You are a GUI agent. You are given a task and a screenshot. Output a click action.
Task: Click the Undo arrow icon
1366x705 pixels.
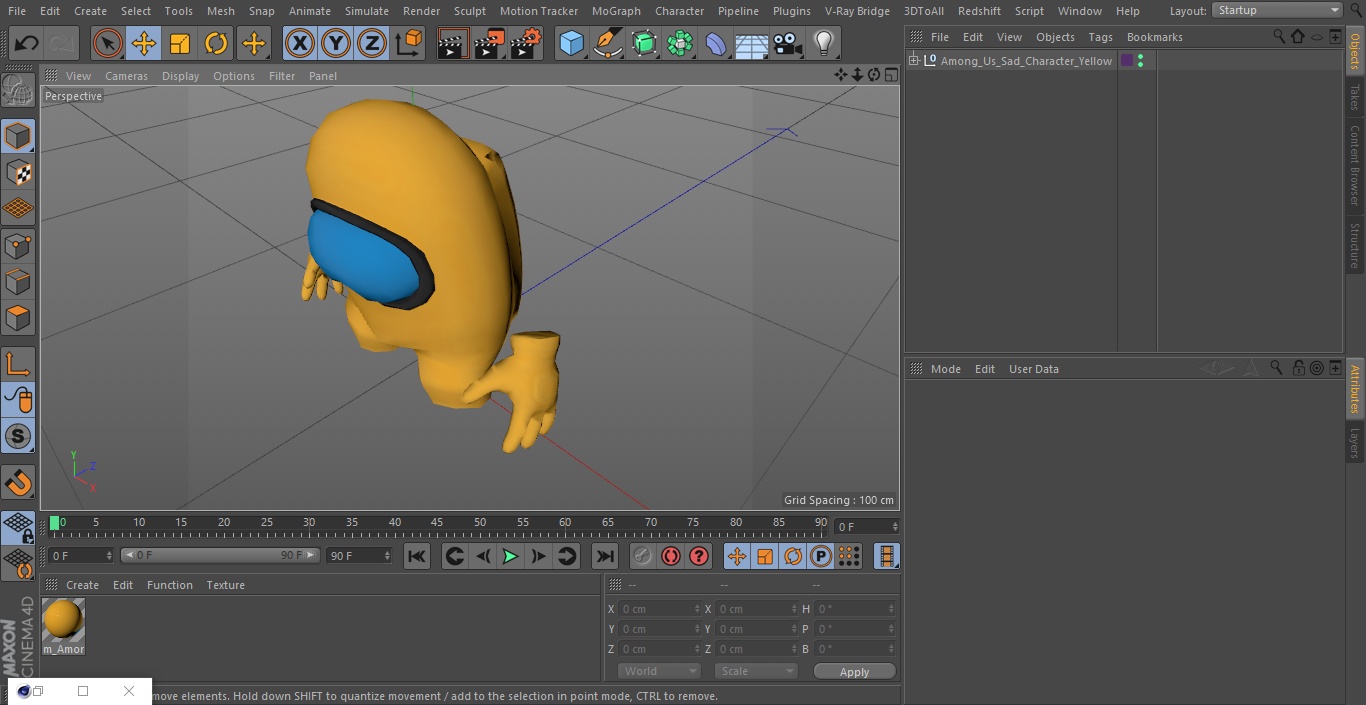pos(26,43)
